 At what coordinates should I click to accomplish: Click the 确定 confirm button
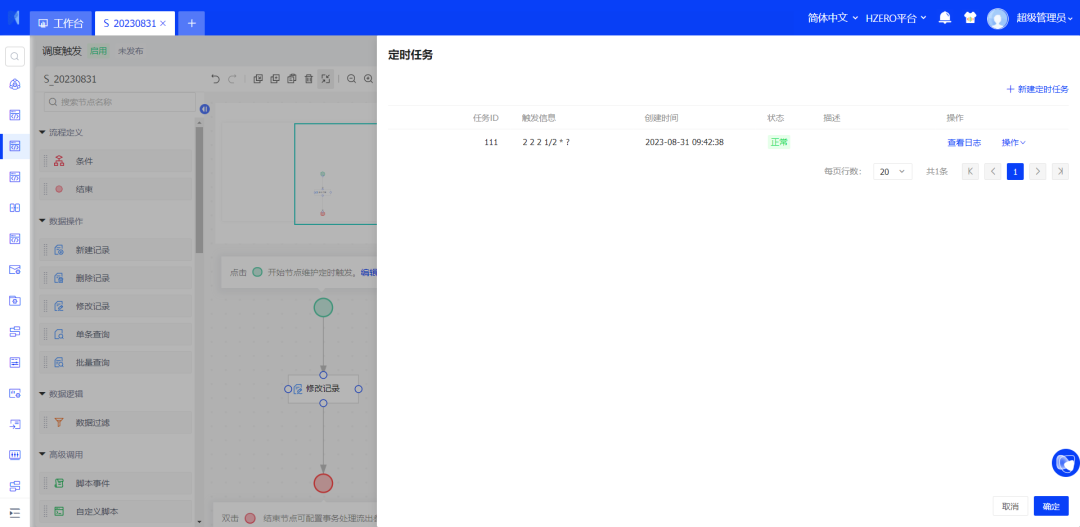coord(1051,506)
